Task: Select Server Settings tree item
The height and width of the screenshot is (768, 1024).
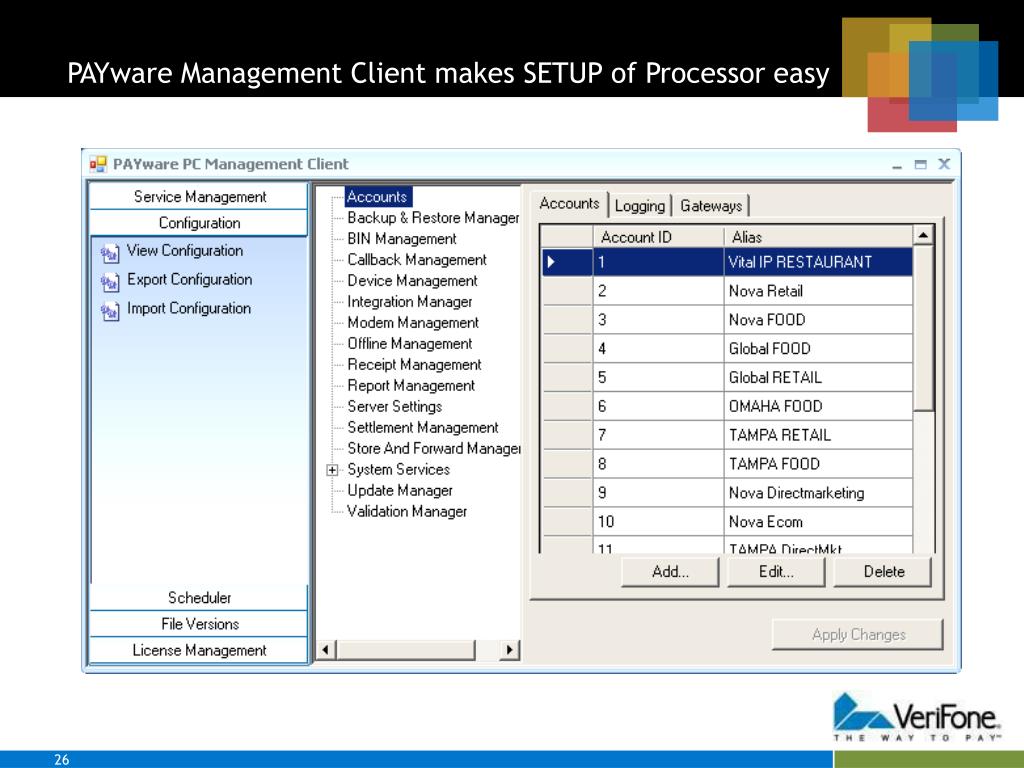Action: 394,406
